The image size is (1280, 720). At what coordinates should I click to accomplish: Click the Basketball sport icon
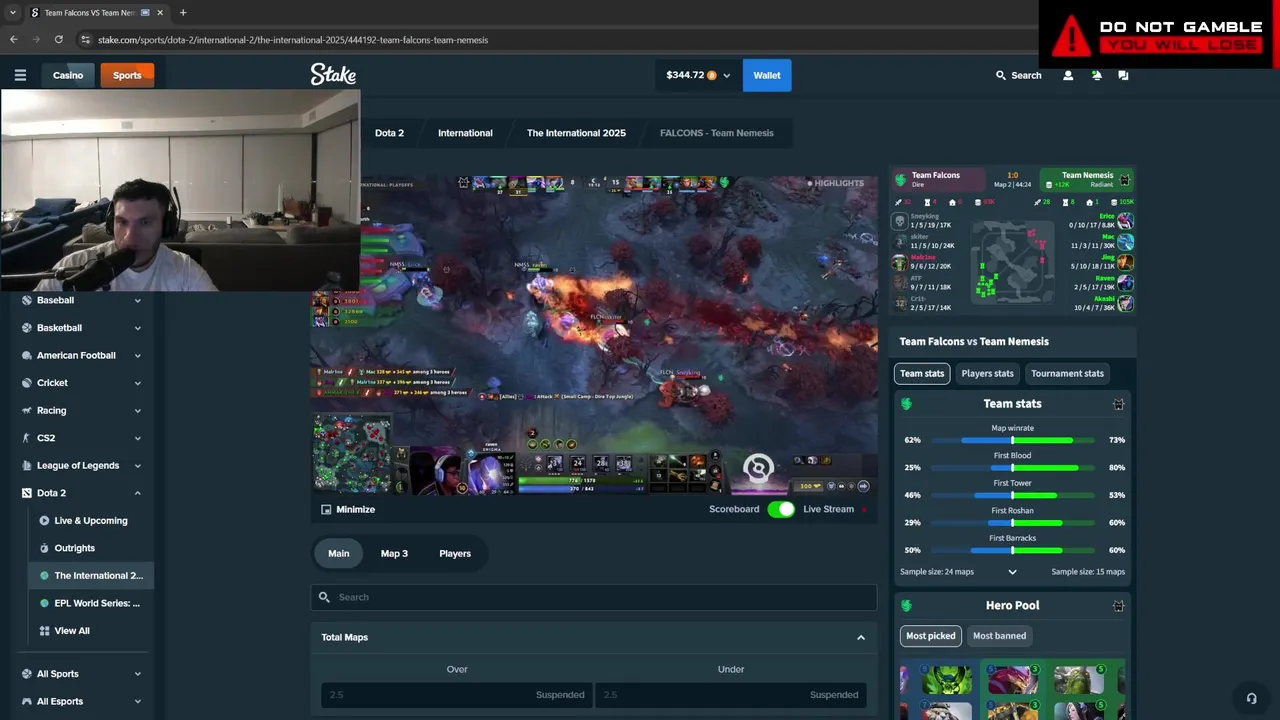coord(28,328)
